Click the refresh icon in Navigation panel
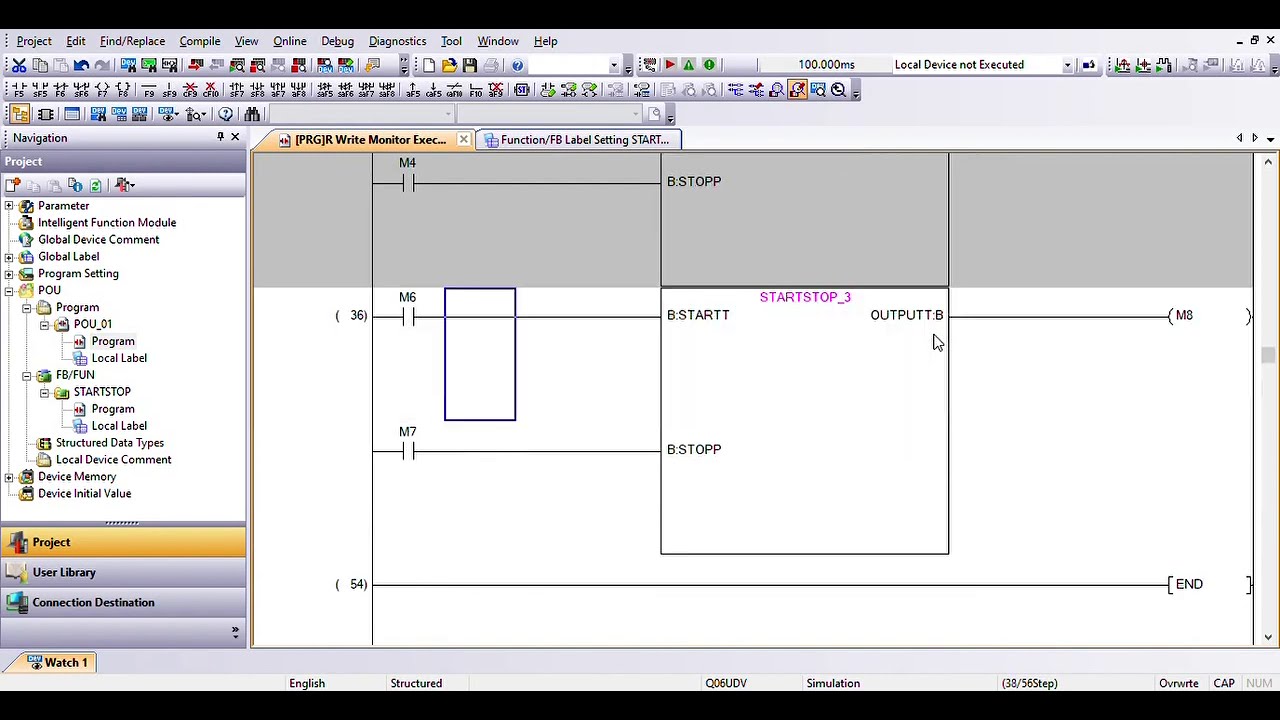This screenshot has width=1280, height=720. click(x=95, y=185)
